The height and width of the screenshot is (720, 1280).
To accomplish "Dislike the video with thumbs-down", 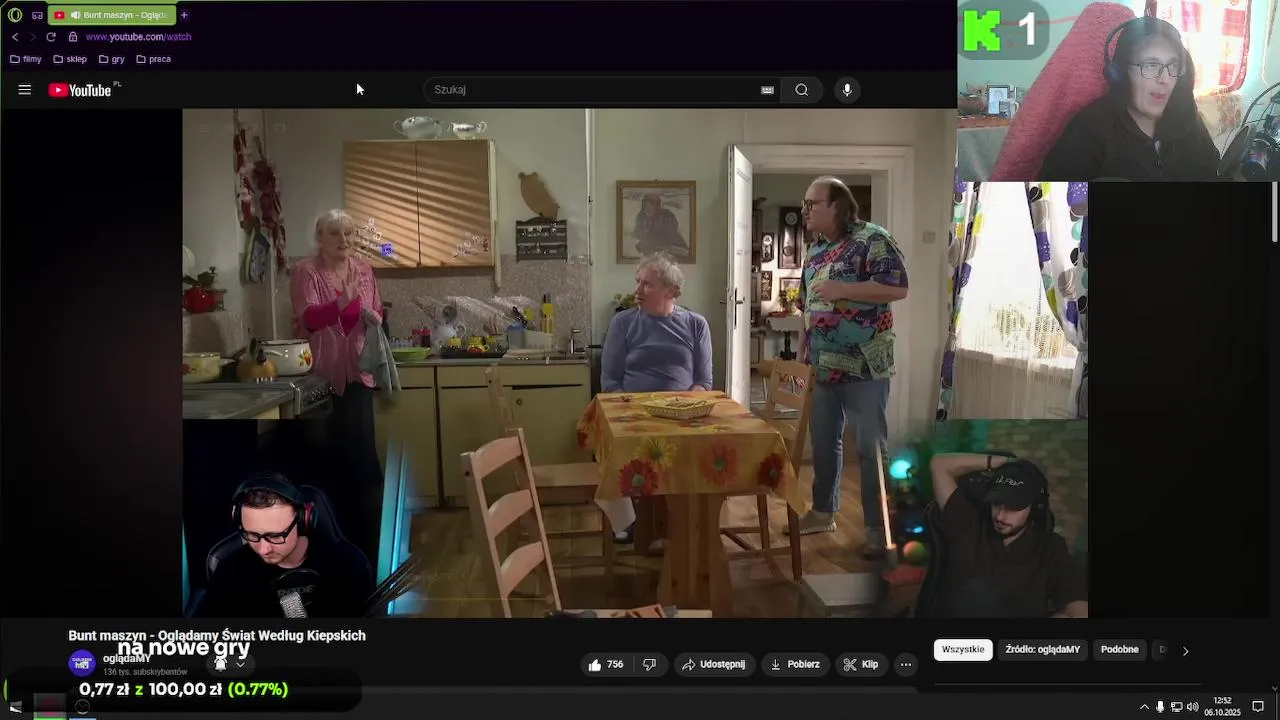I will 650,664.
